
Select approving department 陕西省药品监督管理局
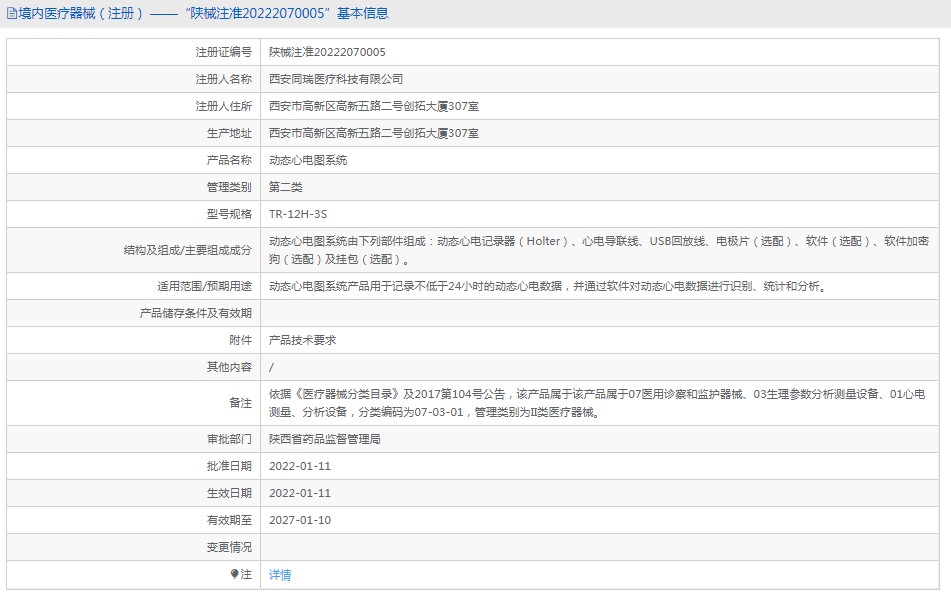tap(325, 439)
